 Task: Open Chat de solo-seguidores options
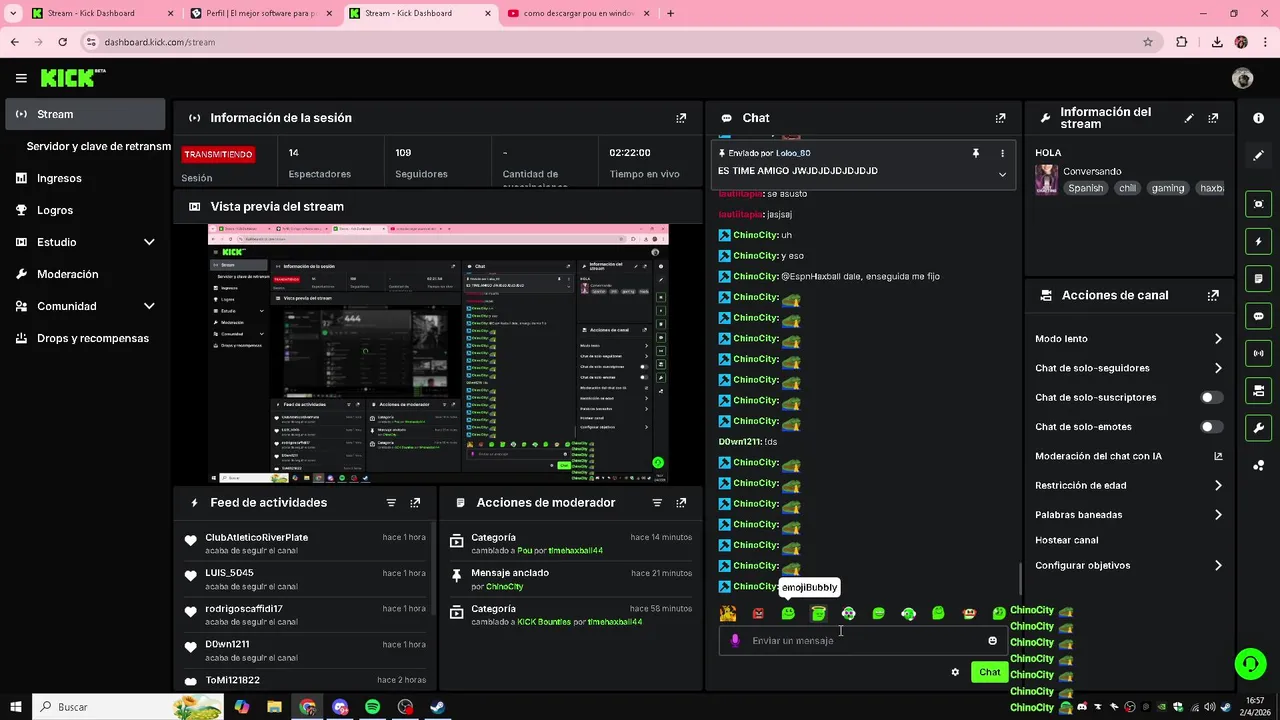point(1128,368)
